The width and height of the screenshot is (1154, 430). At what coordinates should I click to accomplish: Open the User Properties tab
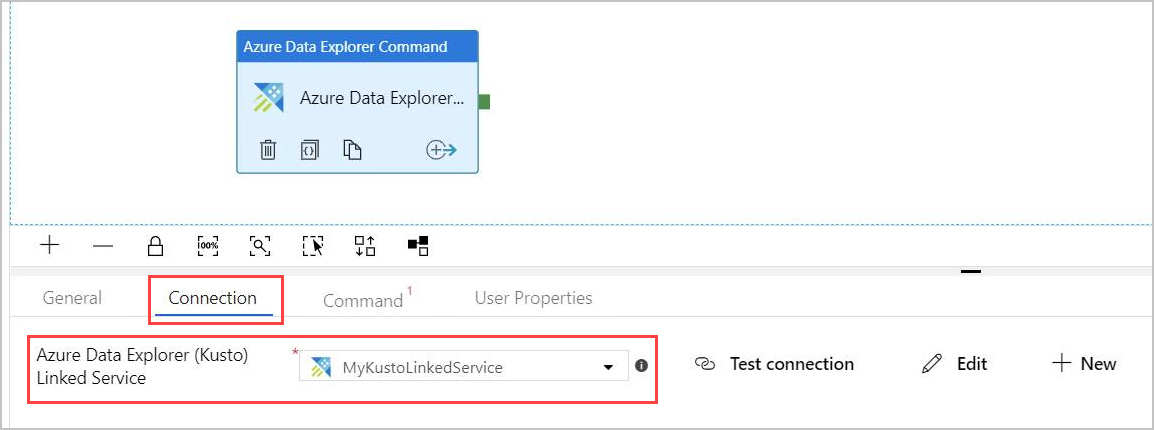533,298
